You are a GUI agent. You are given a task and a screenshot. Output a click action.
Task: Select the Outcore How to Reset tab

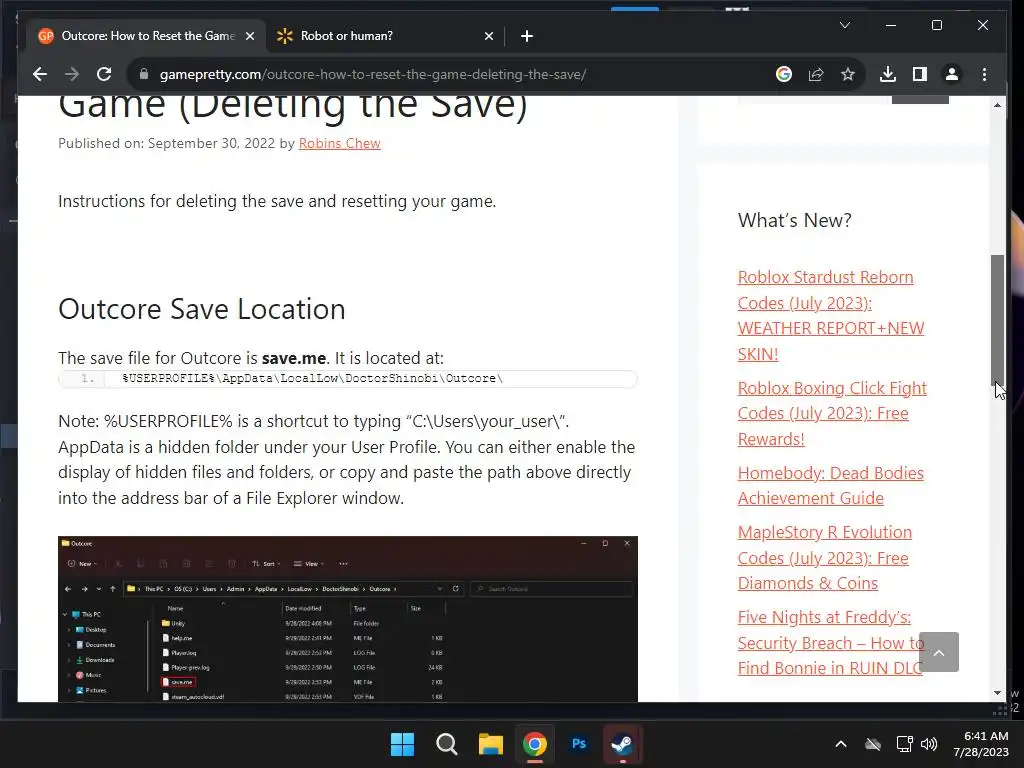(x=148, y=36)
